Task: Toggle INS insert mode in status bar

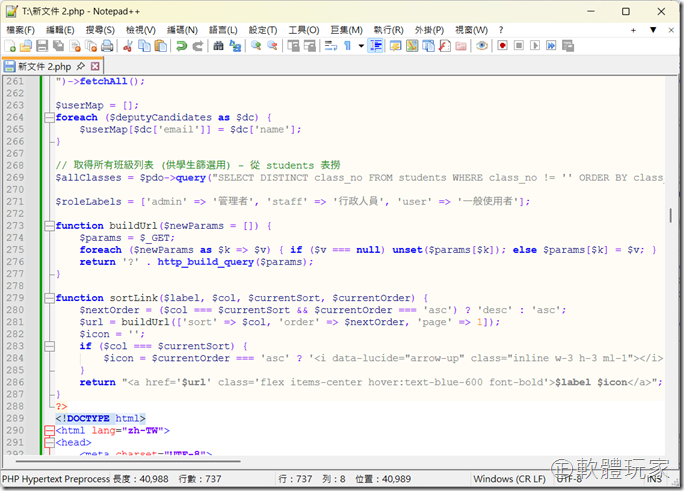Action: [x=652, y=479]
